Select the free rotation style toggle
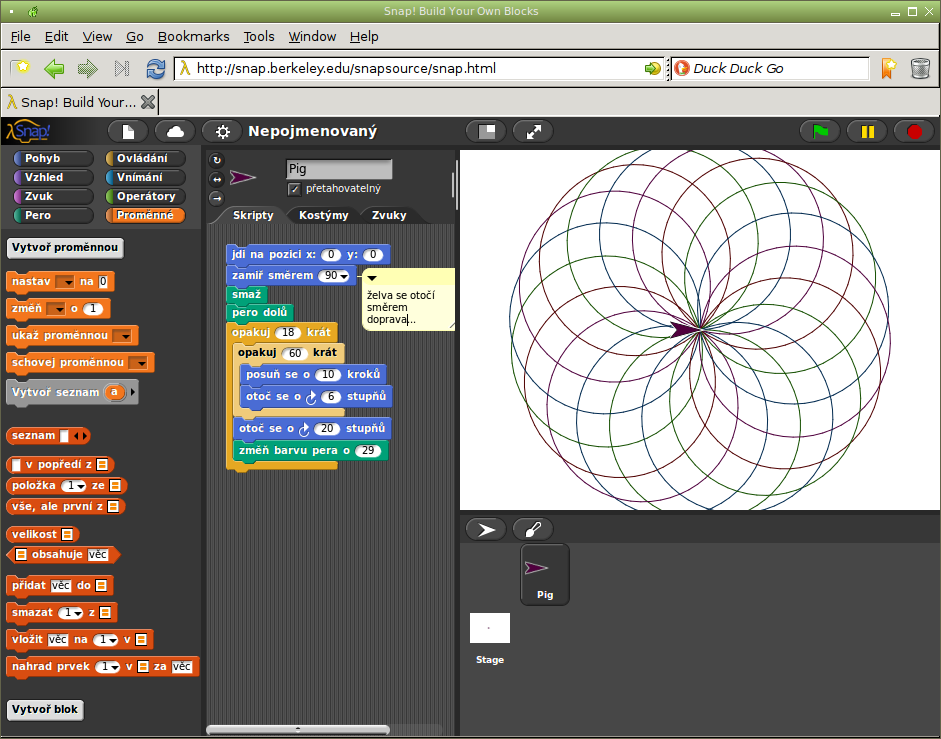Viewport: 941px width, 739px height. 217,160
